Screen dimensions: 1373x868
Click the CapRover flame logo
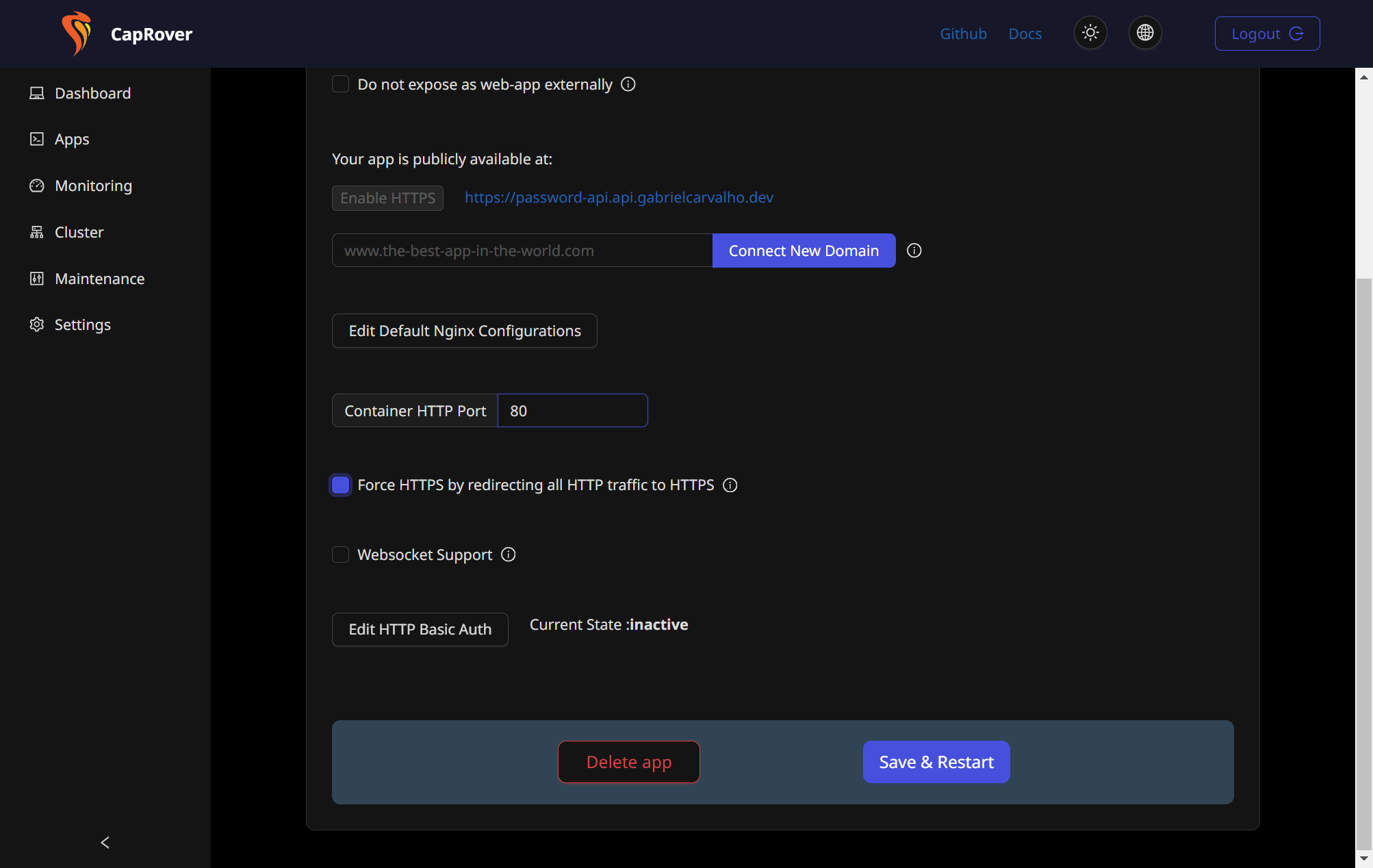tap(77, 33)
